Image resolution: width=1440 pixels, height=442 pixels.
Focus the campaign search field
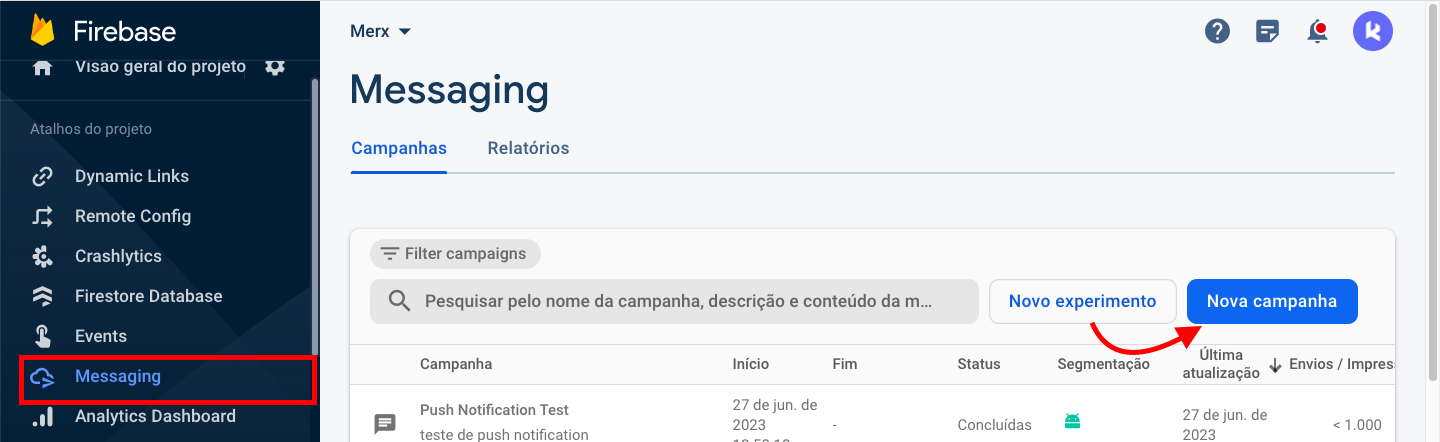674,301
